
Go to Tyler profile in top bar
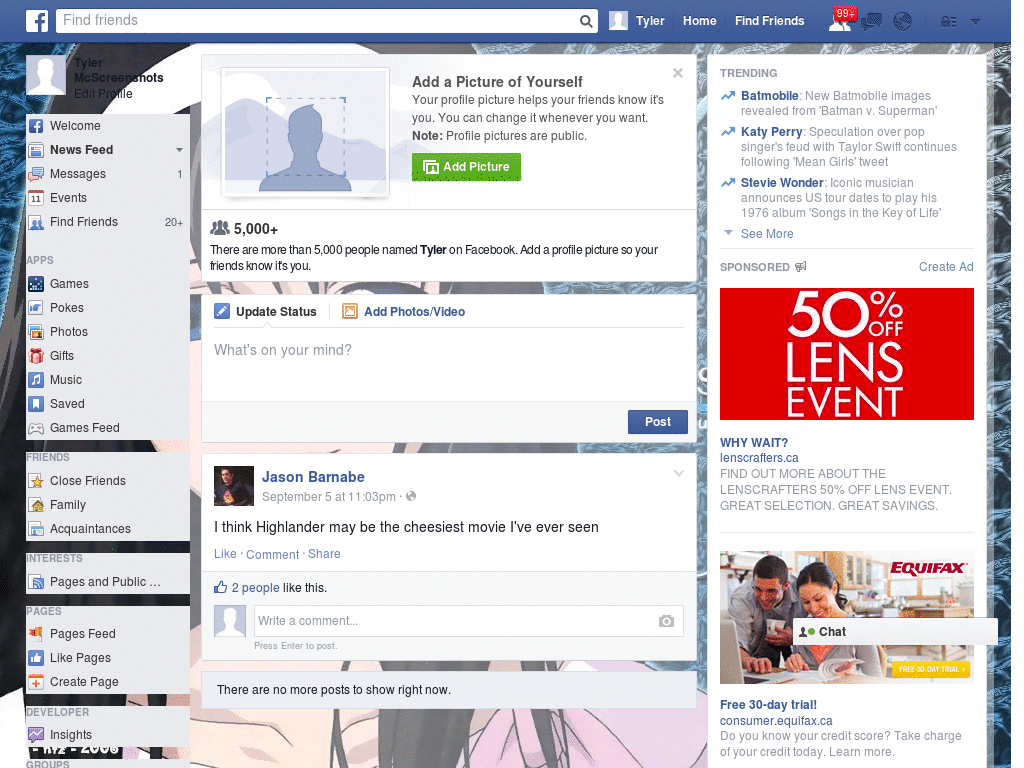[637, 21]
